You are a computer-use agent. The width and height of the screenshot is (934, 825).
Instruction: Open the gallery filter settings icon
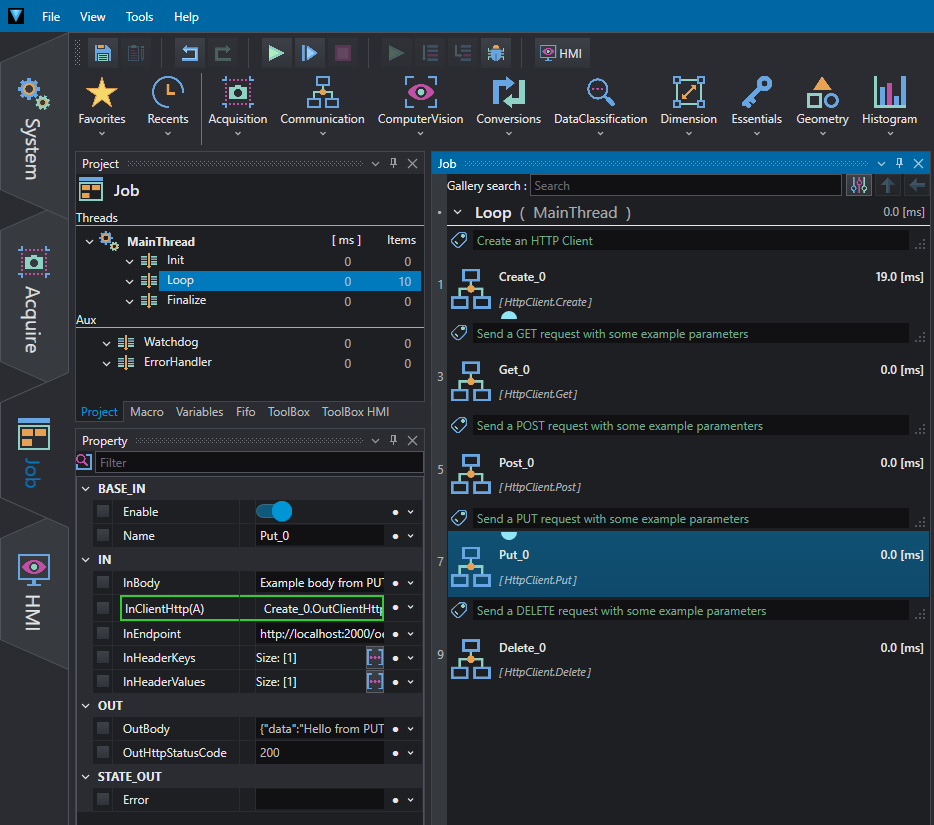[x=858, y=186]
